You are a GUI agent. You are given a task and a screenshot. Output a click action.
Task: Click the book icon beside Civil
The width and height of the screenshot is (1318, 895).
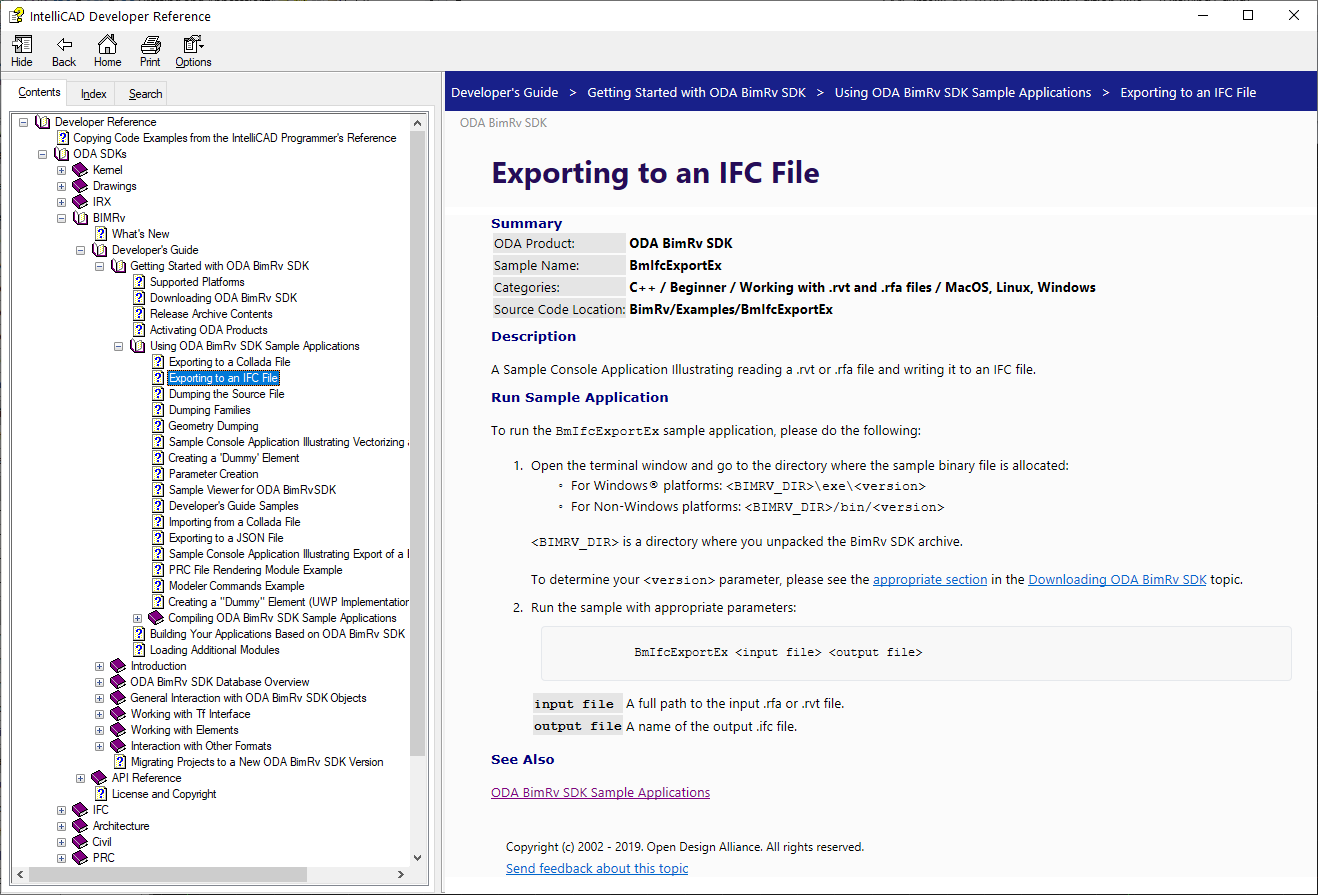(81, 842)
